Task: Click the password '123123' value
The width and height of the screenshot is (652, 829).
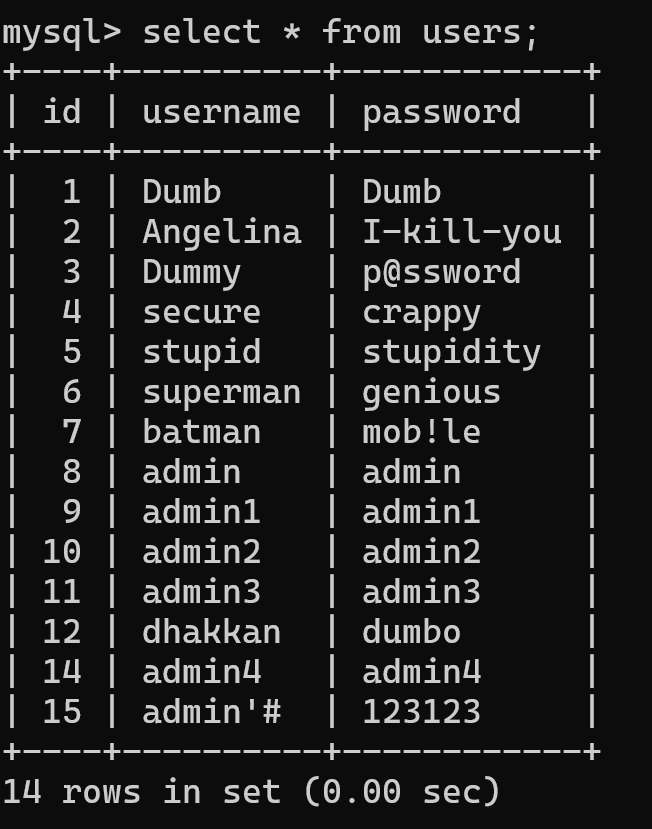Action: (x=421, y=712)
